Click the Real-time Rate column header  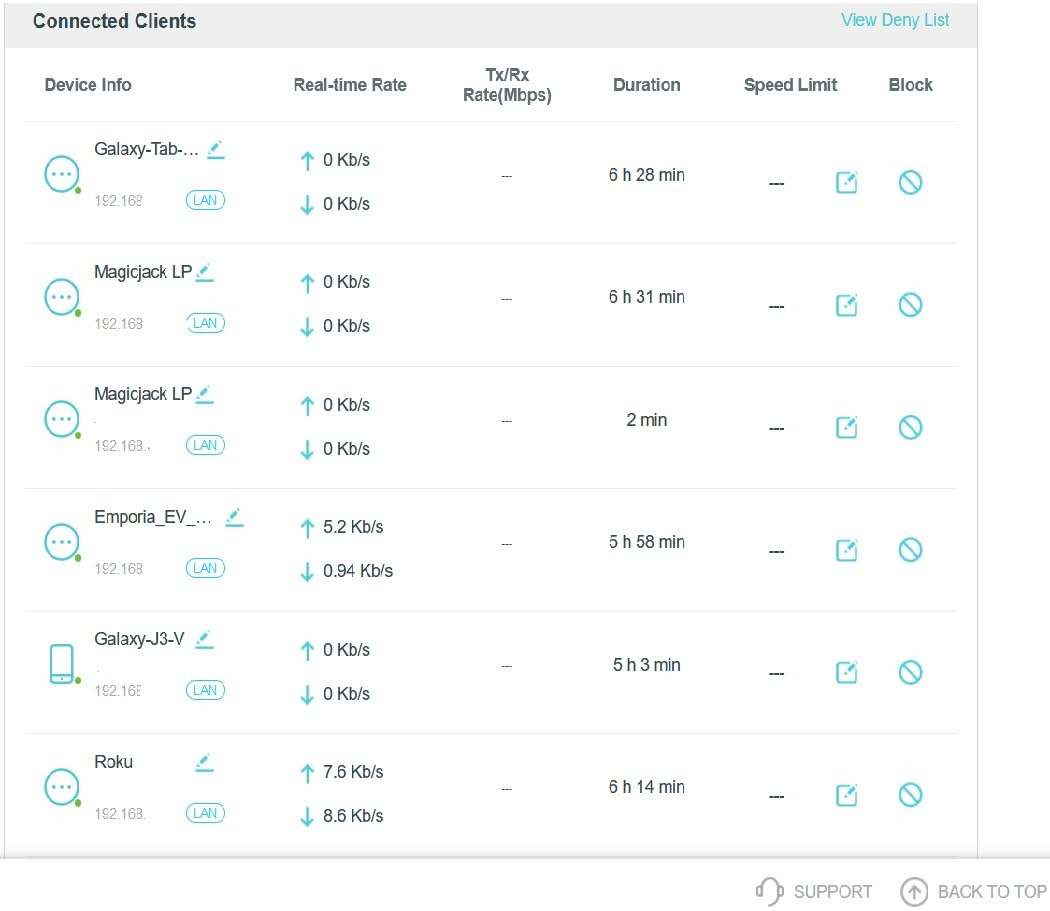point(350,85)
